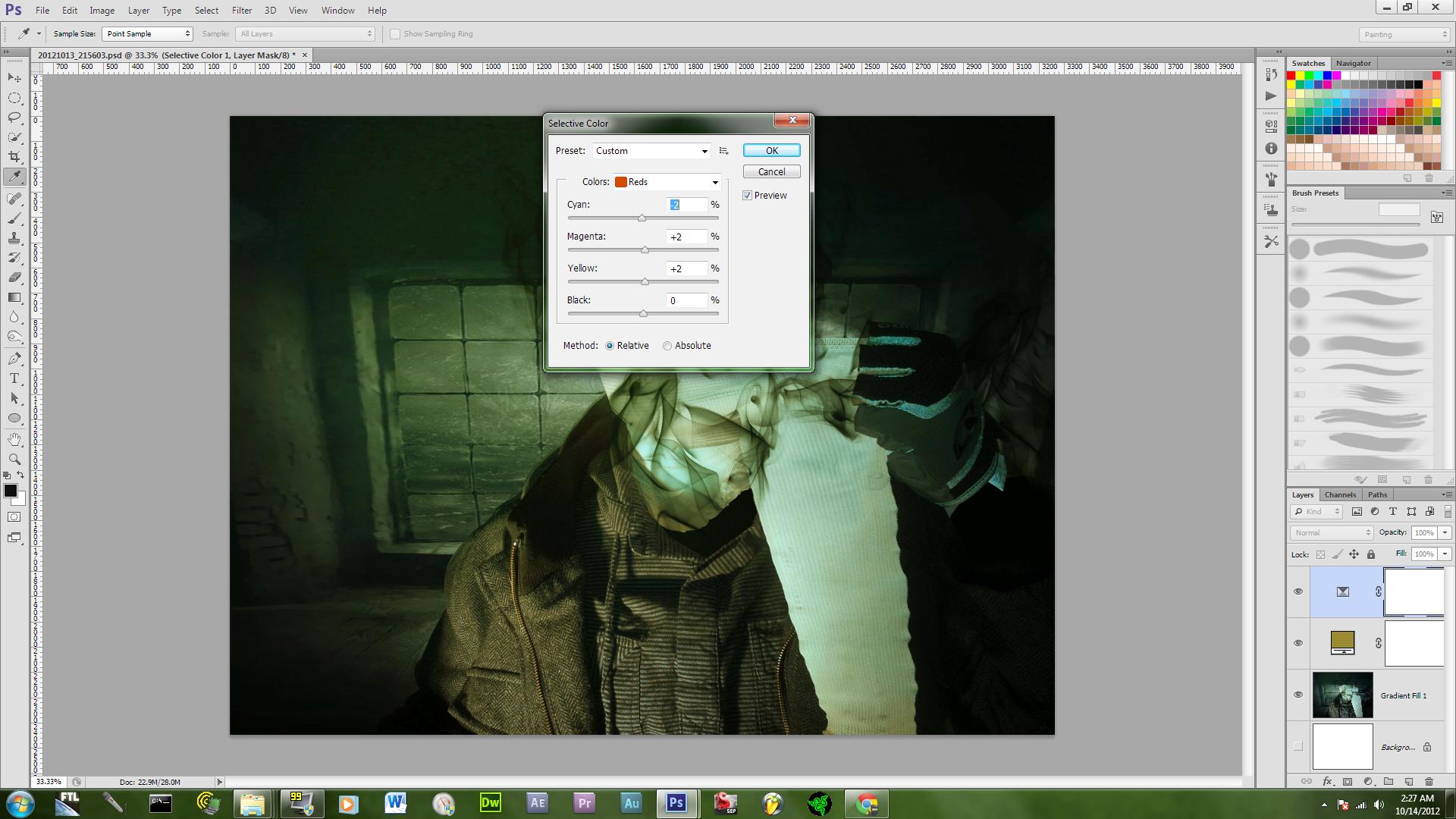1456x819 pixels.
Task: Select the Crop tool
Action: [14, 157]
